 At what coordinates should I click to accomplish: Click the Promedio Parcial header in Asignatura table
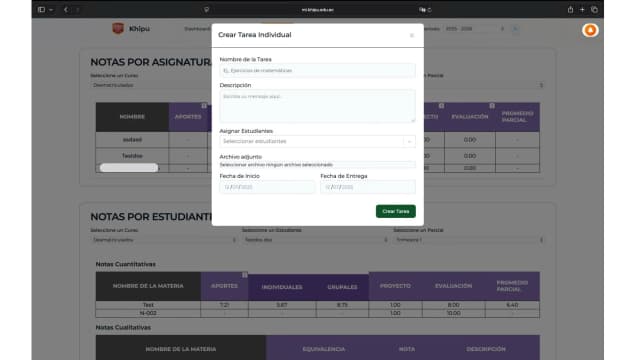pos(517,117)
